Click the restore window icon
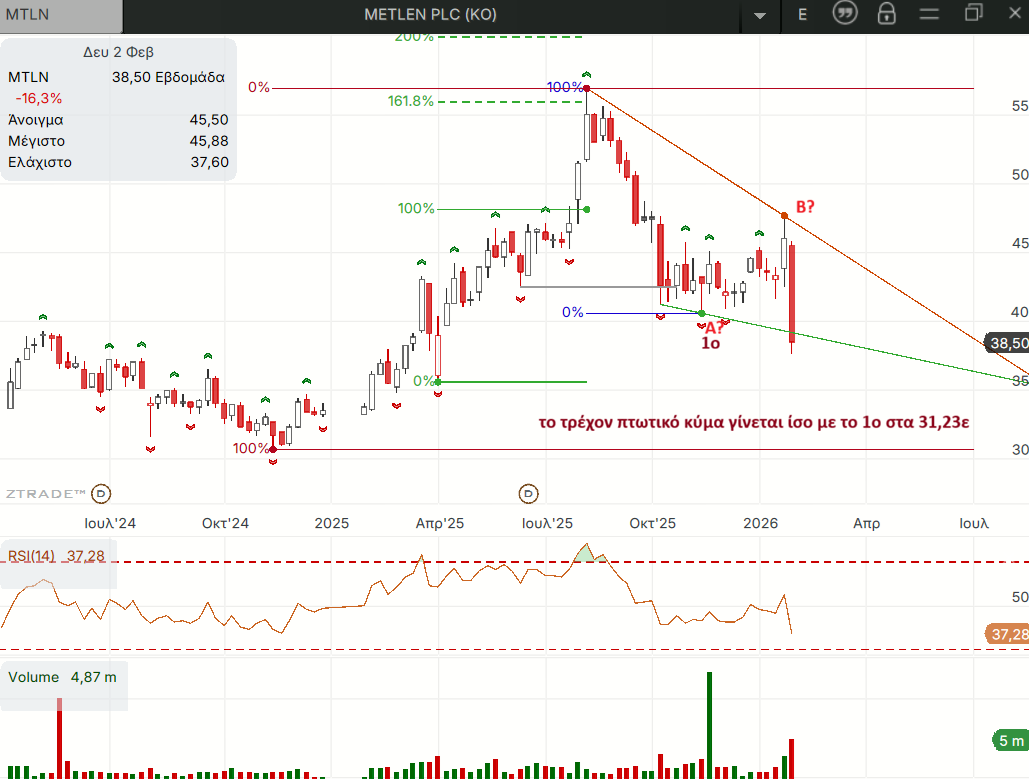Viewport: 1029px width, 779px height. click(973, 13)
